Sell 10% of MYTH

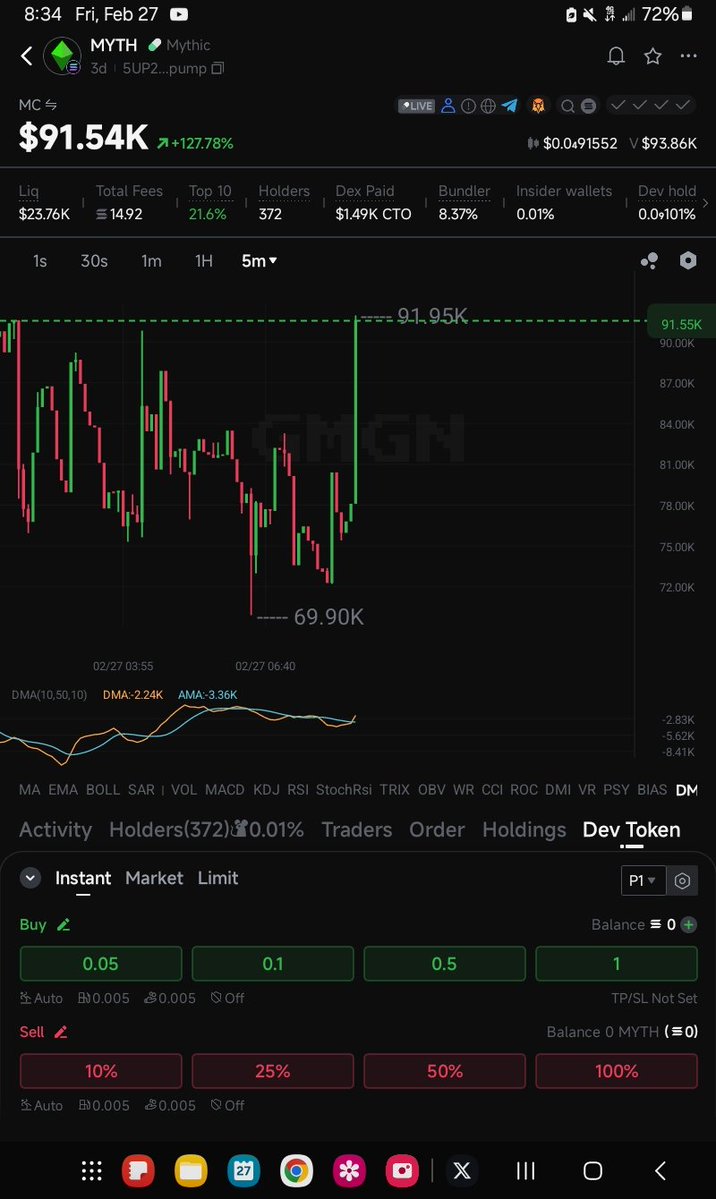(100, 1071)
